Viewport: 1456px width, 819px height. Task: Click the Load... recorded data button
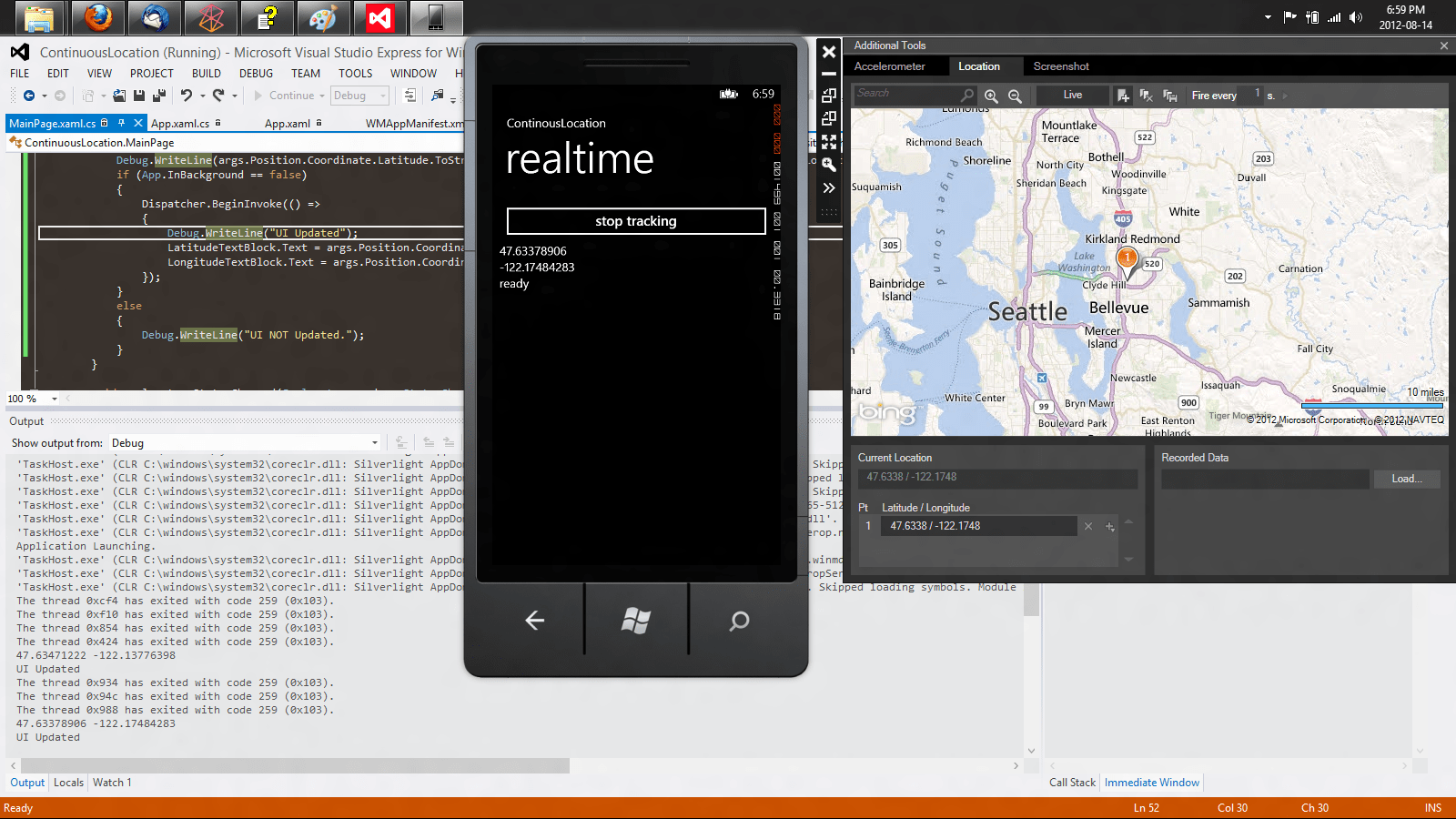tap(1406, 479)
